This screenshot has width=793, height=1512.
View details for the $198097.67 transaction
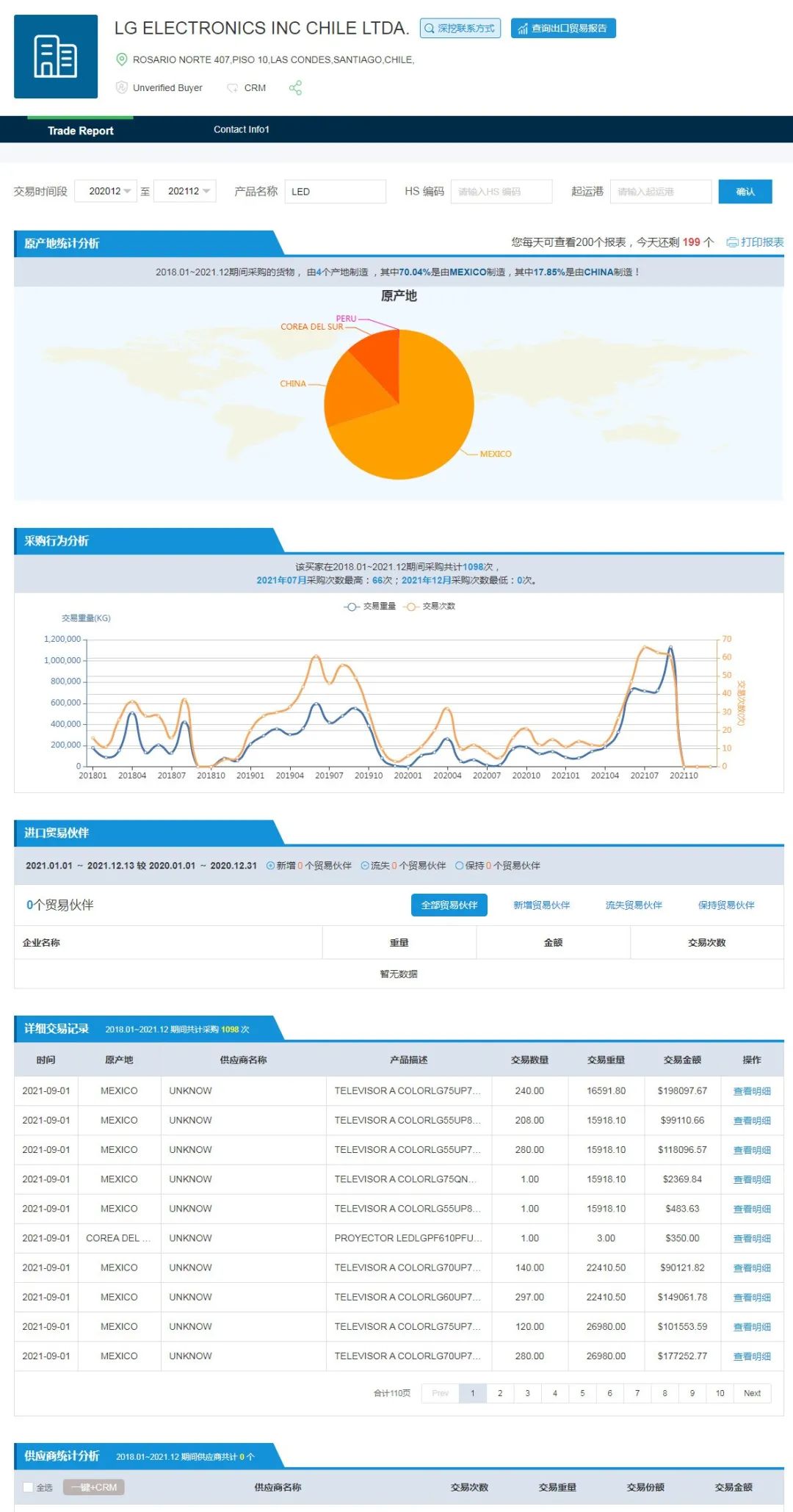pyautogui.click(x=752, y=1091)
